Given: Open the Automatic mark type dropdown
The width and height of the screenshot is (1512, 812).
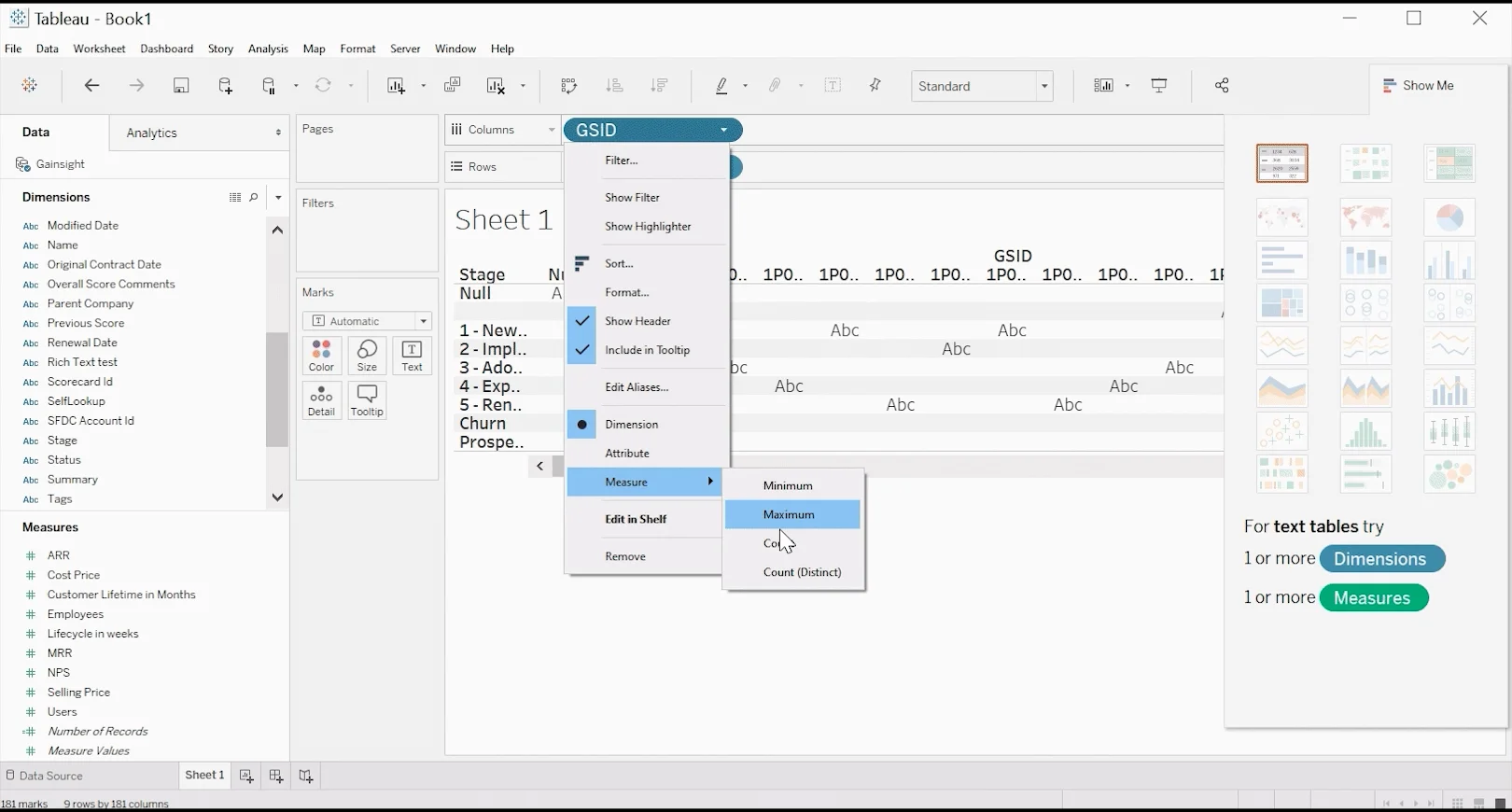Looking at the screenshot, I should 367,321.
